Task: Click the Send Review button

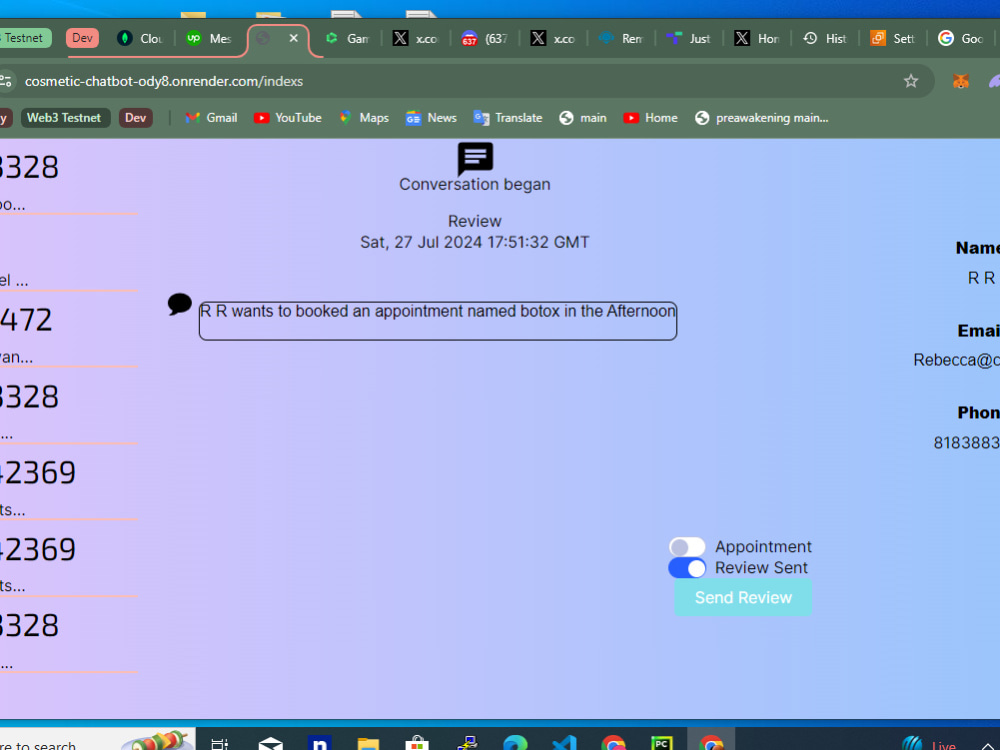Action: pyautogui.click(x=743, y=597)
